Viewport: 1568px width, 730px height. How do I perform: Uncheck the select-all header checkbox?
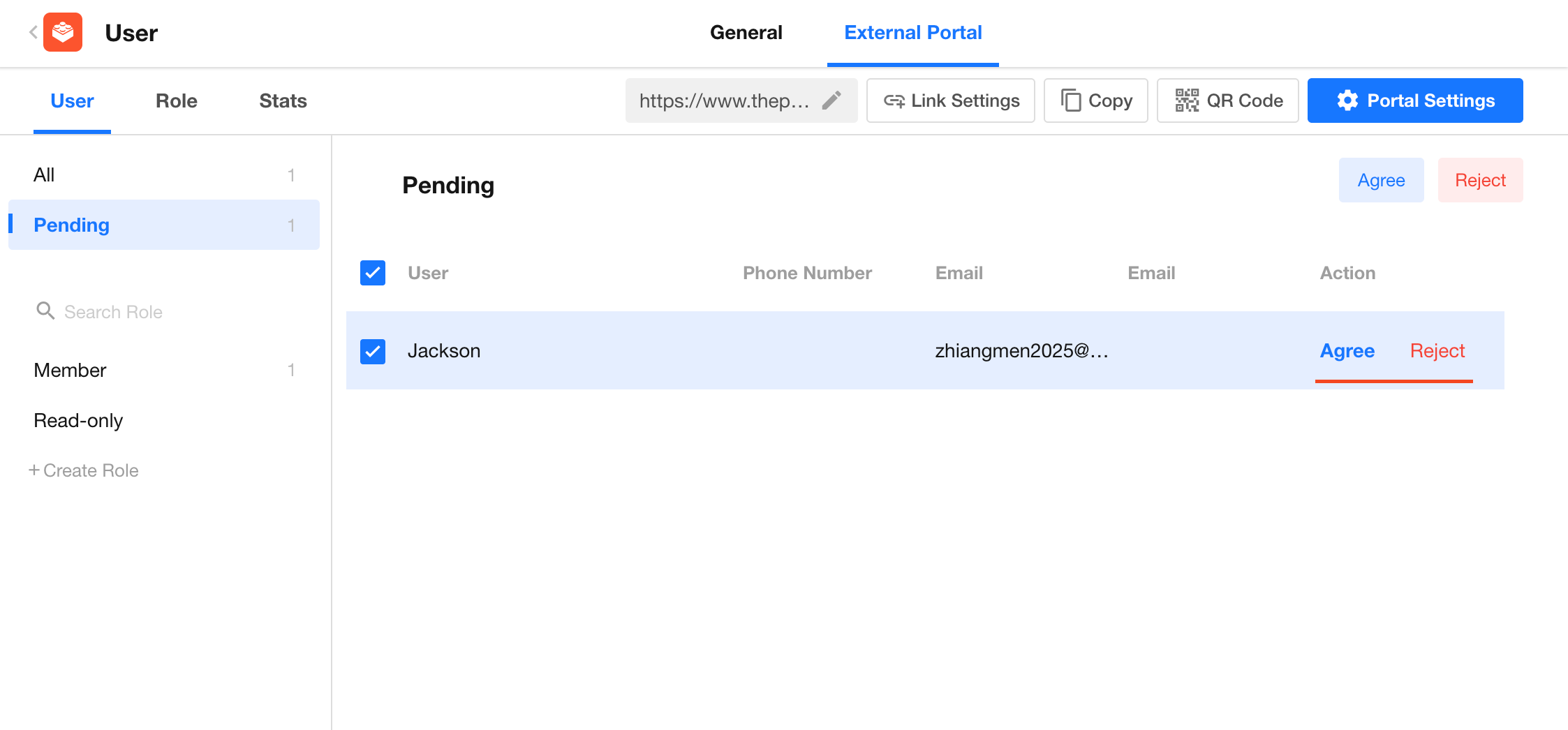(373, 273)
